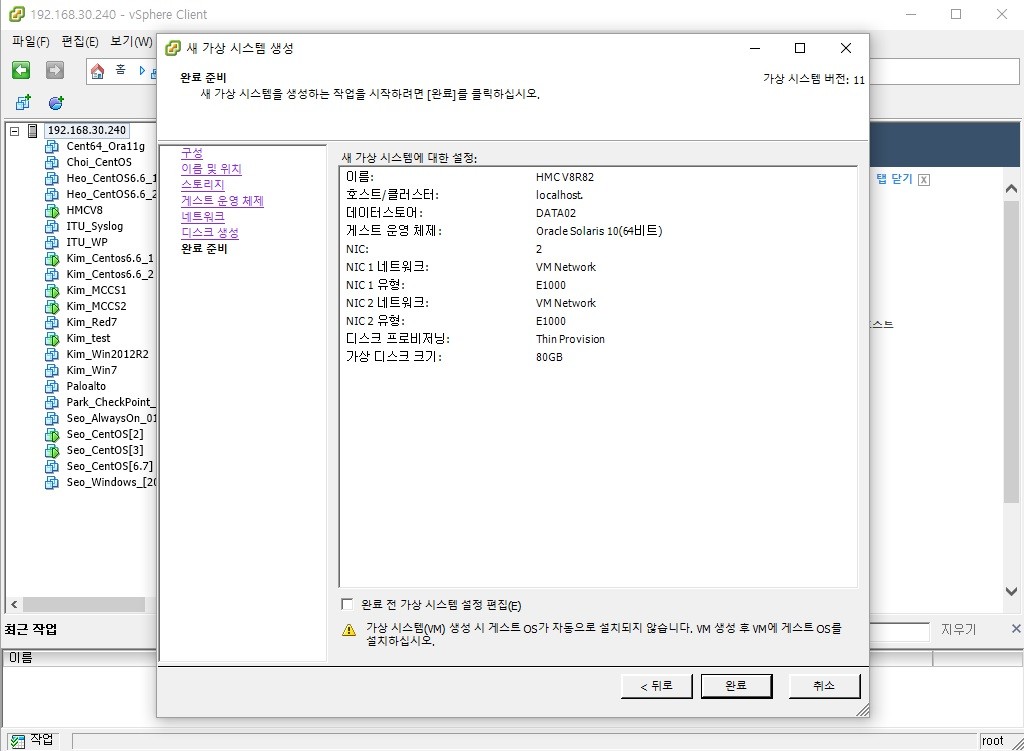Image resolution: width=1024 pixels, height=751 pixels.
Task: Open the 편집(E) menu
Action: point(80,42)
